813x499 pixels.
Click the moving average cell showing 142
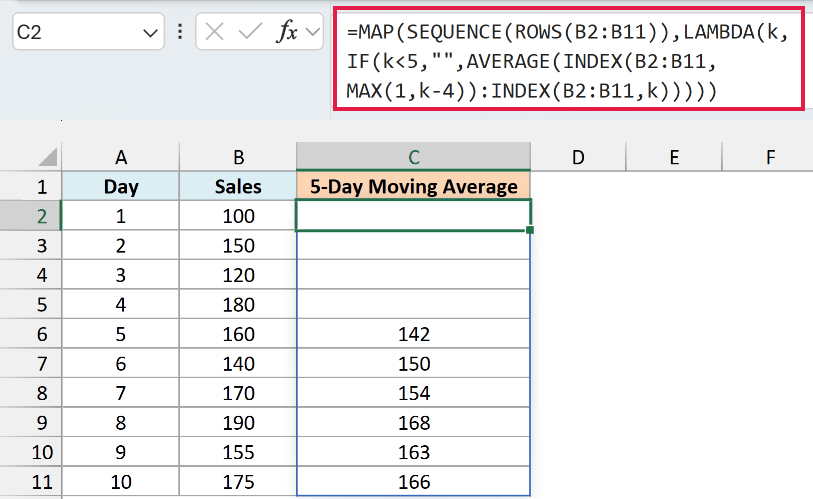[x=414, y=334]
